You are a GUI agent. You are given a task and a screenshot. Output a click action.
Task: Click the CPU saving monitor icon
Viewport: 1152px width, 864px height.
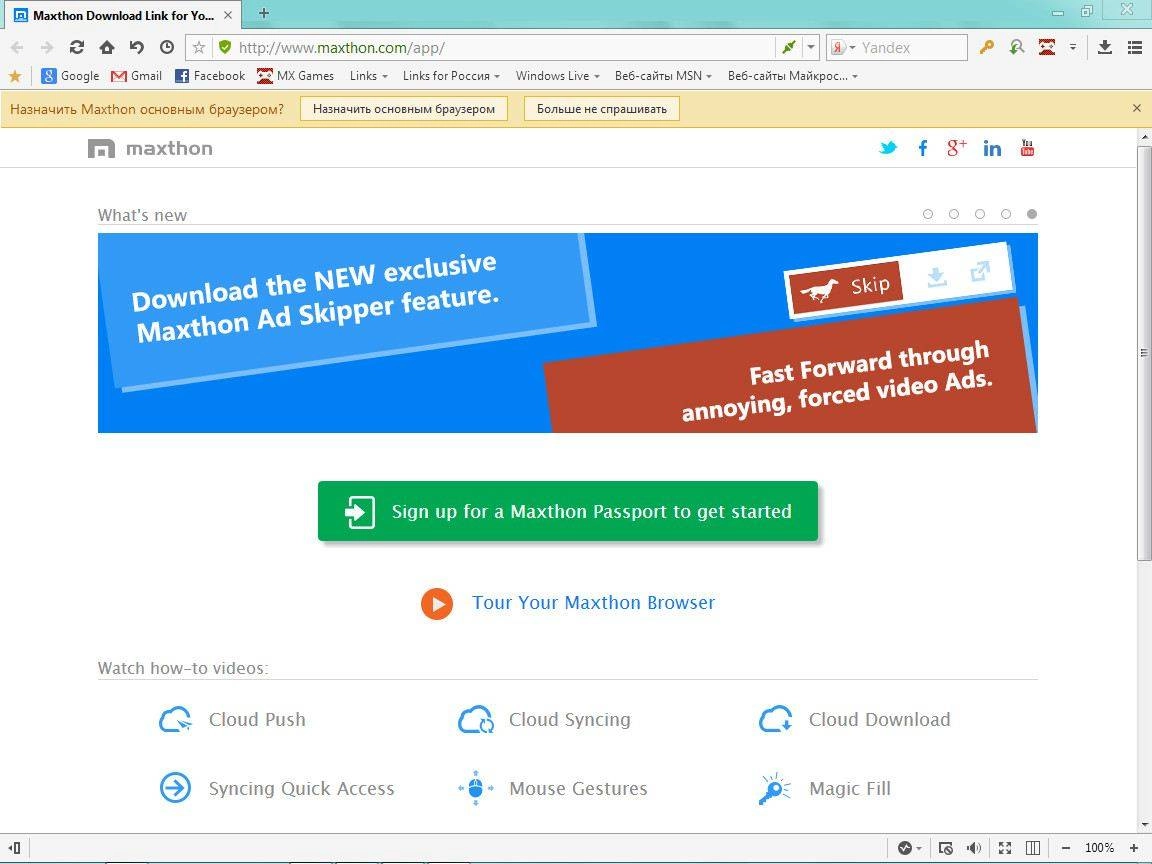point(904,848)
